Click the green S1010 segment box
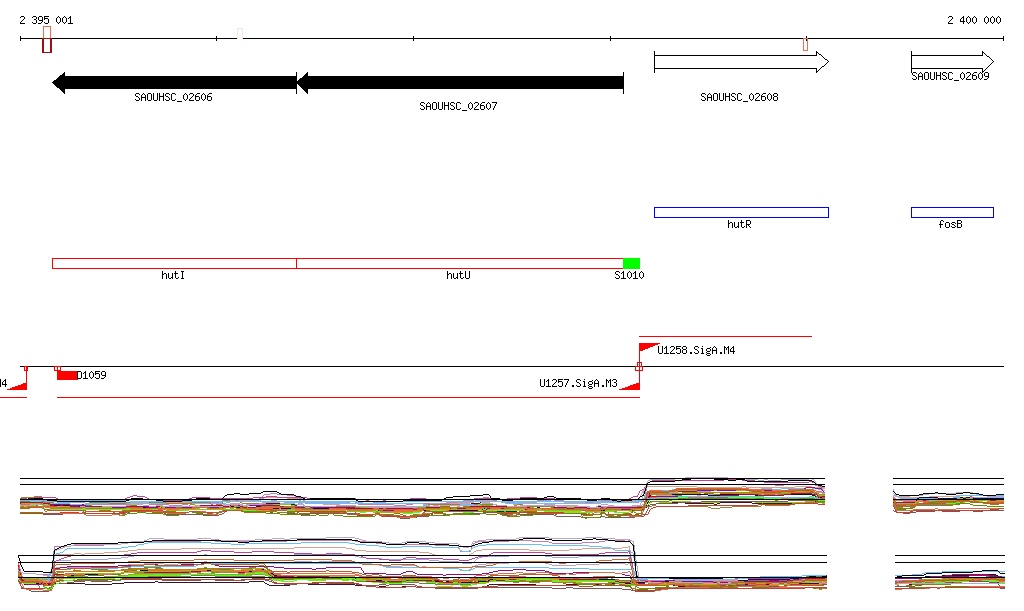 click(x=631, y=263)
